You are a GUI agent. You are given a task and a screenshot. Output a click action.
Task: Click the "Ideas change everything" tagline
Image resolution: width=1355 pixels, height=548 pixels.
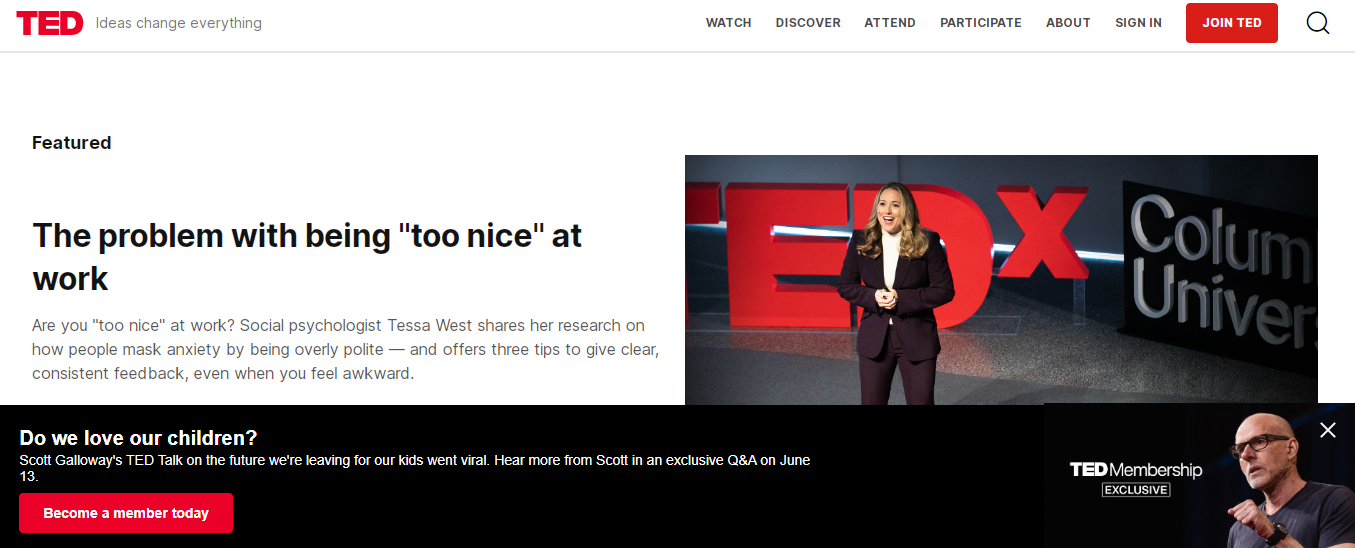(179, 23)
